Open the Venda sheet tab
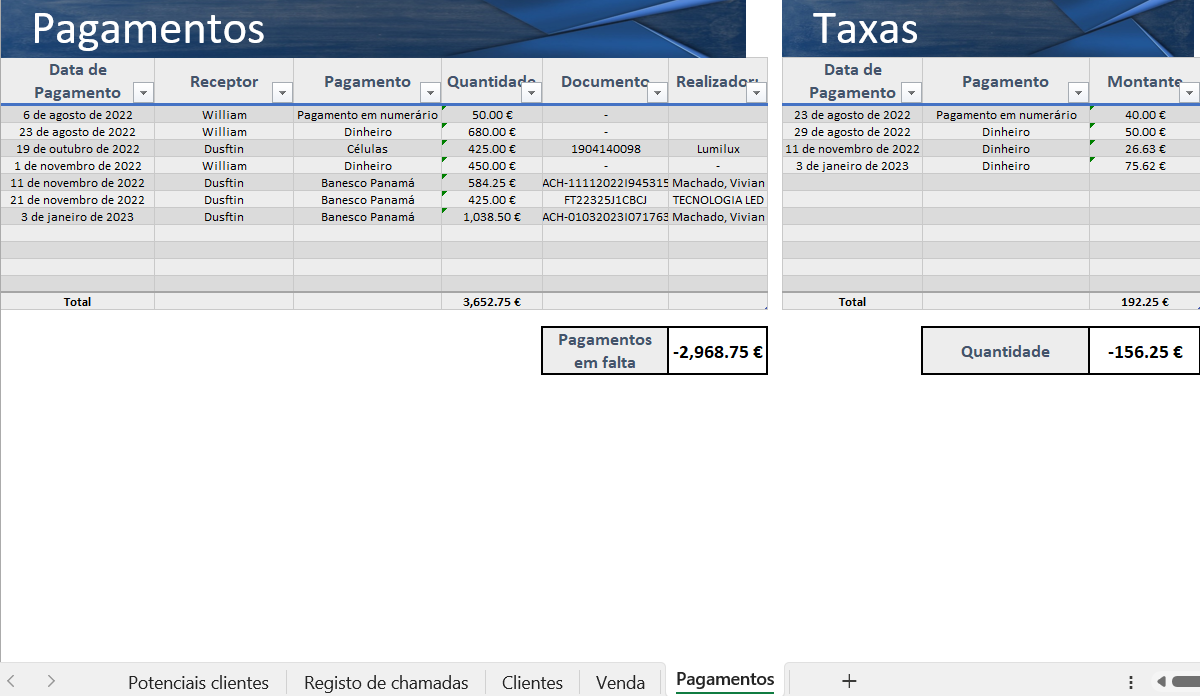Viewport: 1200px width, 696px height. (x=620, y=682)
